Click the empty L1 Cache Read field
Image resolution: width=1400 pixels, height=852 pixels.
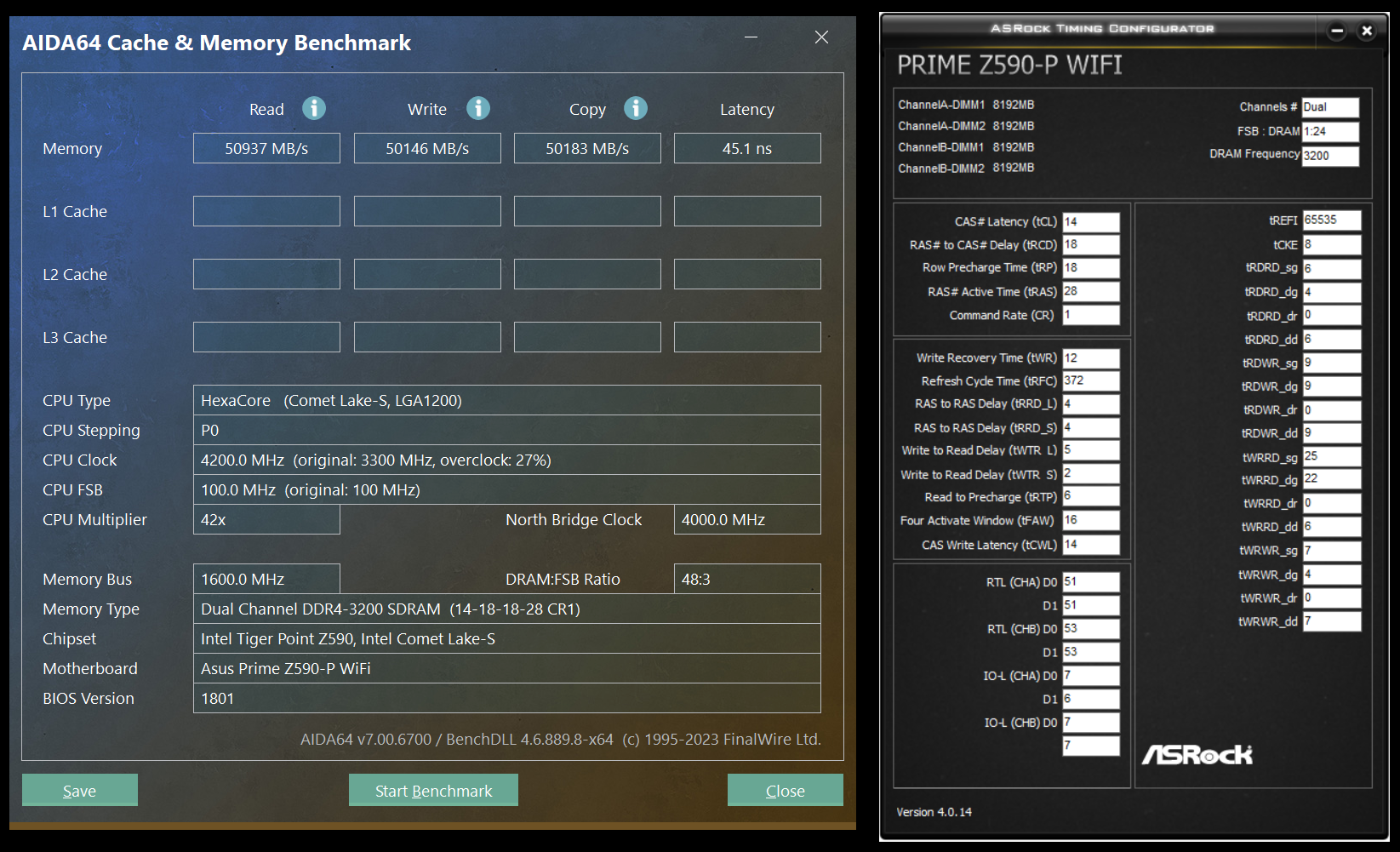coord(266,211)
